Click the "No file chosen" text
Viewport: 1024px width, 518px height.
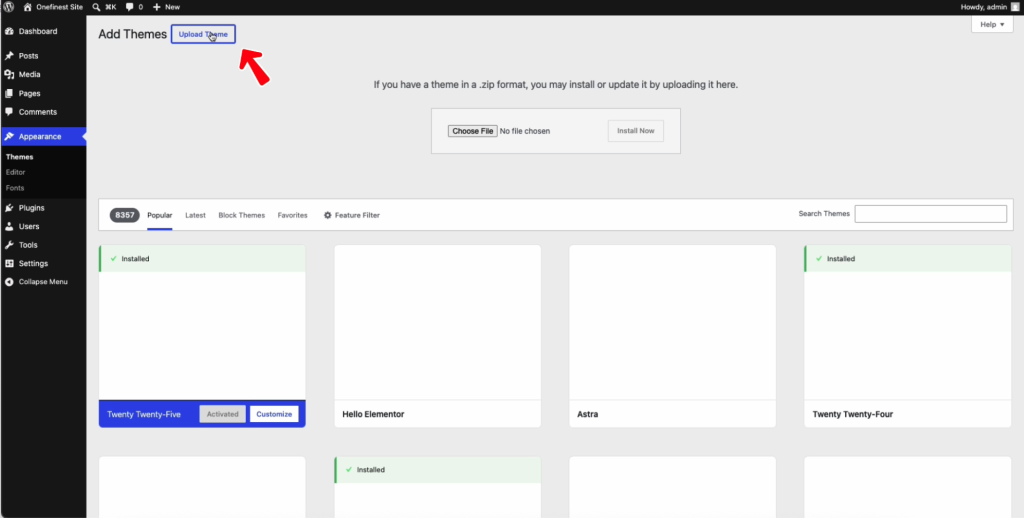525,131
